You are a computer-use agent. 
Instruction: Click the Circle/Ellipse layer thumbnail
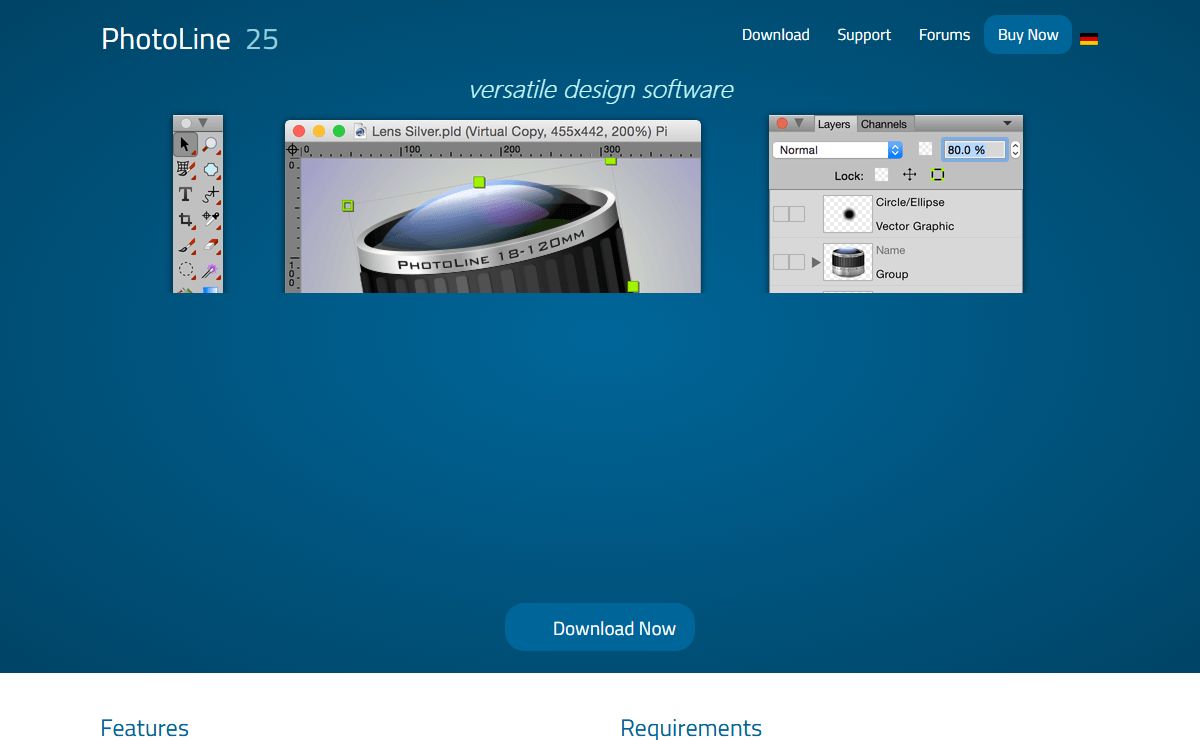coord(848,214)
